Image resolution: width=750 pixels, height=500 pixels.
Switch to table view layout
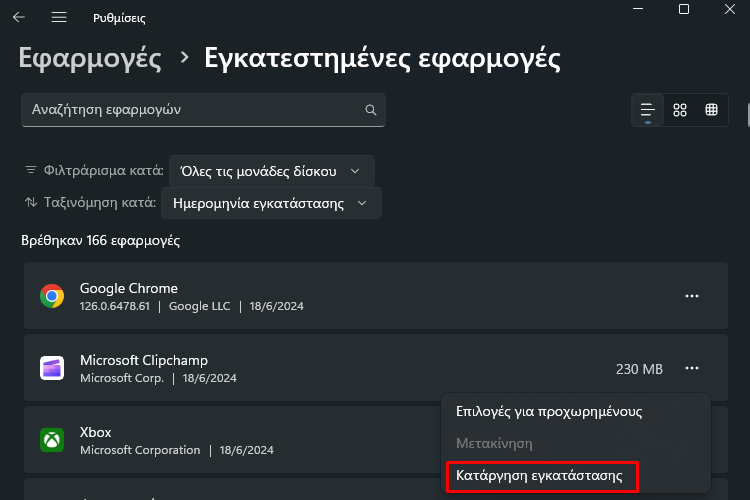coord(711,110)
